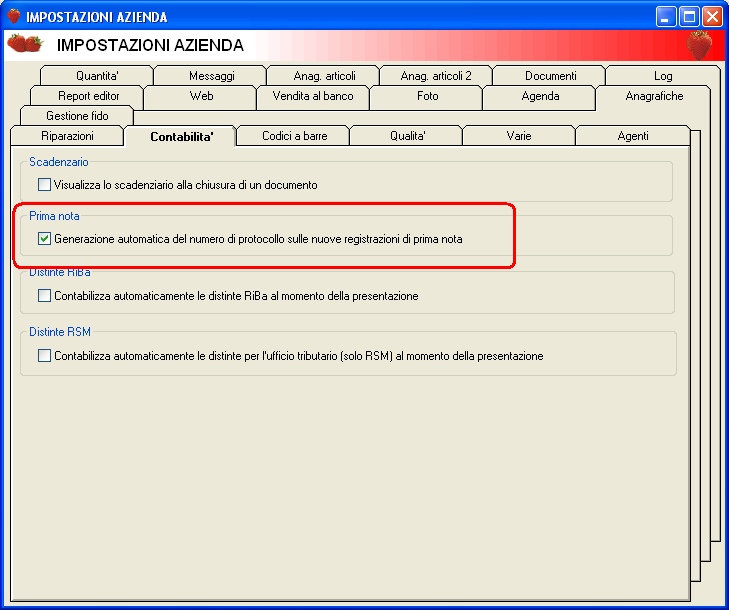The height and width of the screenshot is (610, 729).
Task: Switch to Codici a barre tab
Action: 294,136
